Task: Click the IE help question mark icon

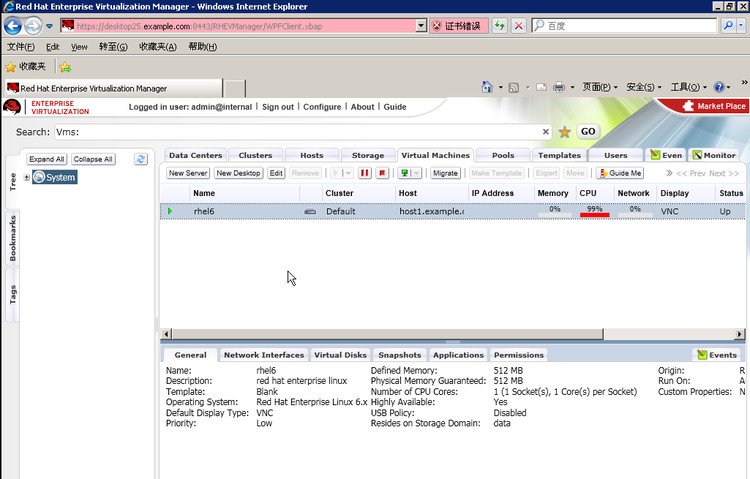Action: [x=719, y=87]
